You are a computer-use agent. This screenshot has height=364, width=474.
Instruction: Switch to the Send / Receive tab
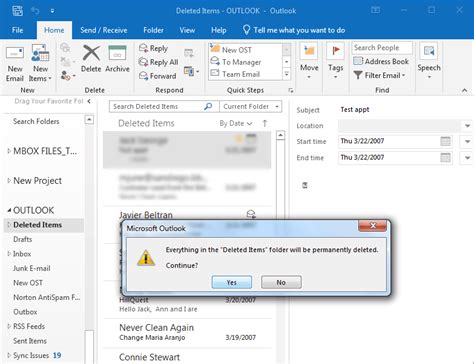104,30
